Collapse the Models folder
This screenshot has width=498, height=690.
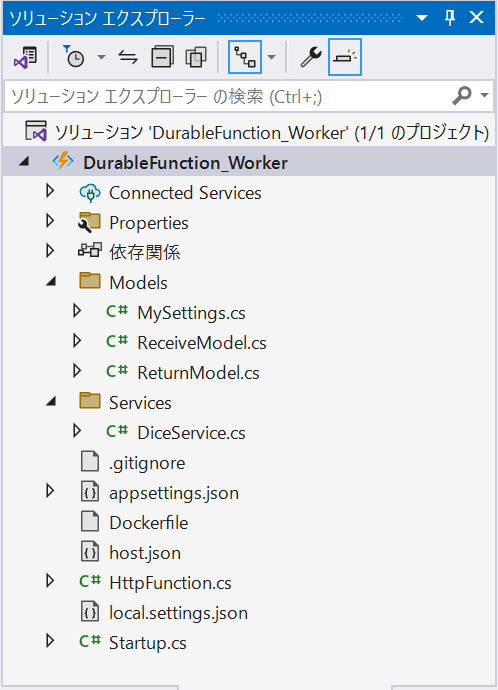pyautogui.click(x=51, y=282)
